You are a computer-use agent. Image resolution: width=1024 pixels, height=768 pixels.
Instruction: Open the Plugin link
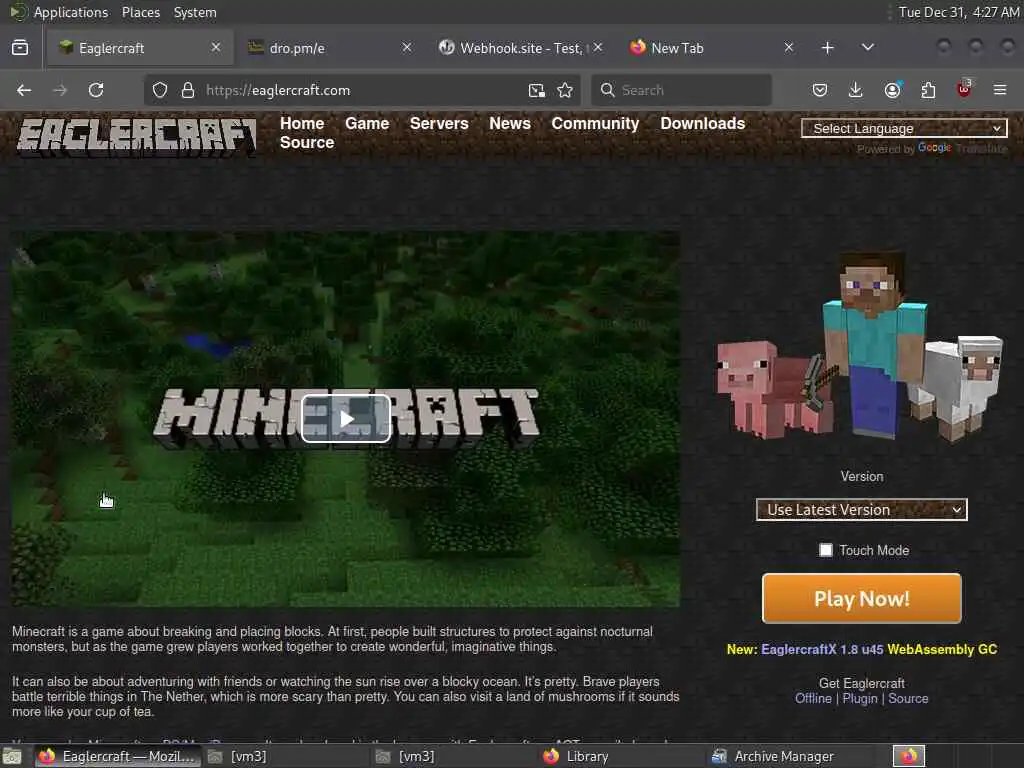(x=860, y=699)
